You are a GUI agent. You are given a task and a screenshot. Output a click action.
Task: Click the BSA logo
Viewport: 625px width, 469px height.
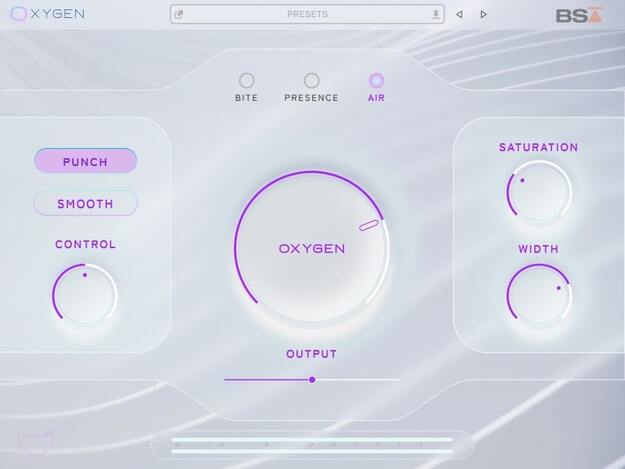pos(580,15)
